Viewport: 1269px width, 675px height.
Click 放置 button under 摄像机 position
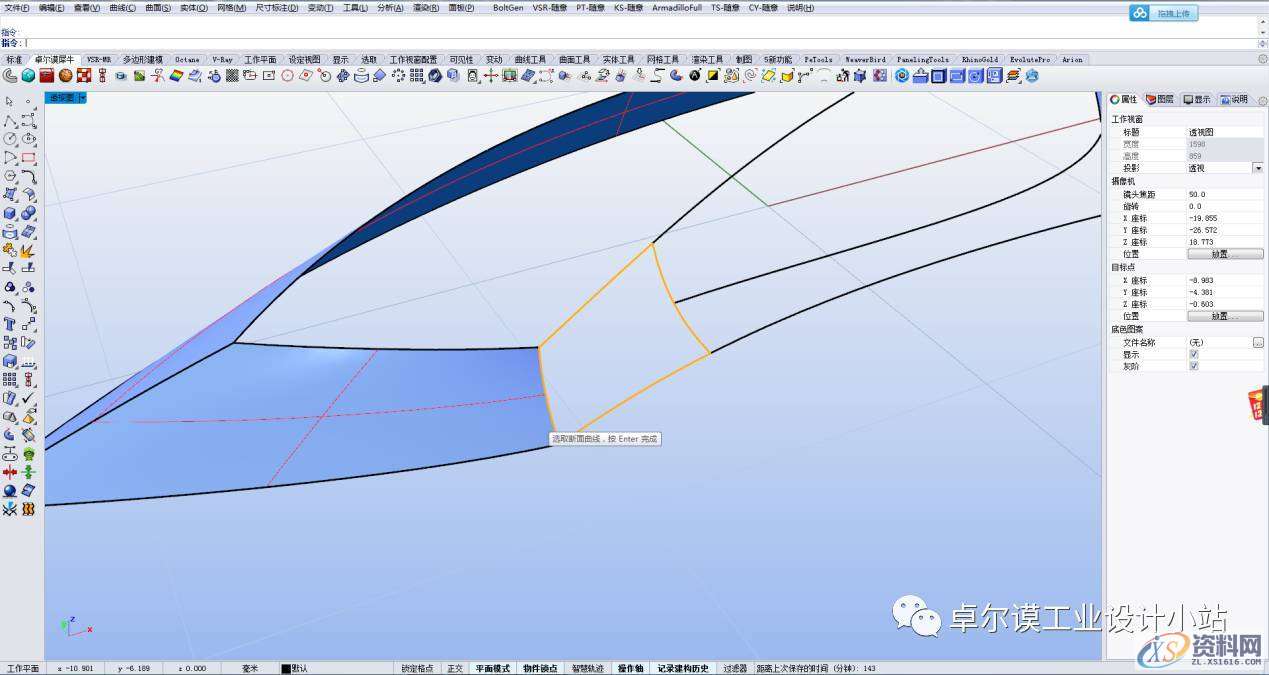pyautogui.click(x=1225, y=254)
